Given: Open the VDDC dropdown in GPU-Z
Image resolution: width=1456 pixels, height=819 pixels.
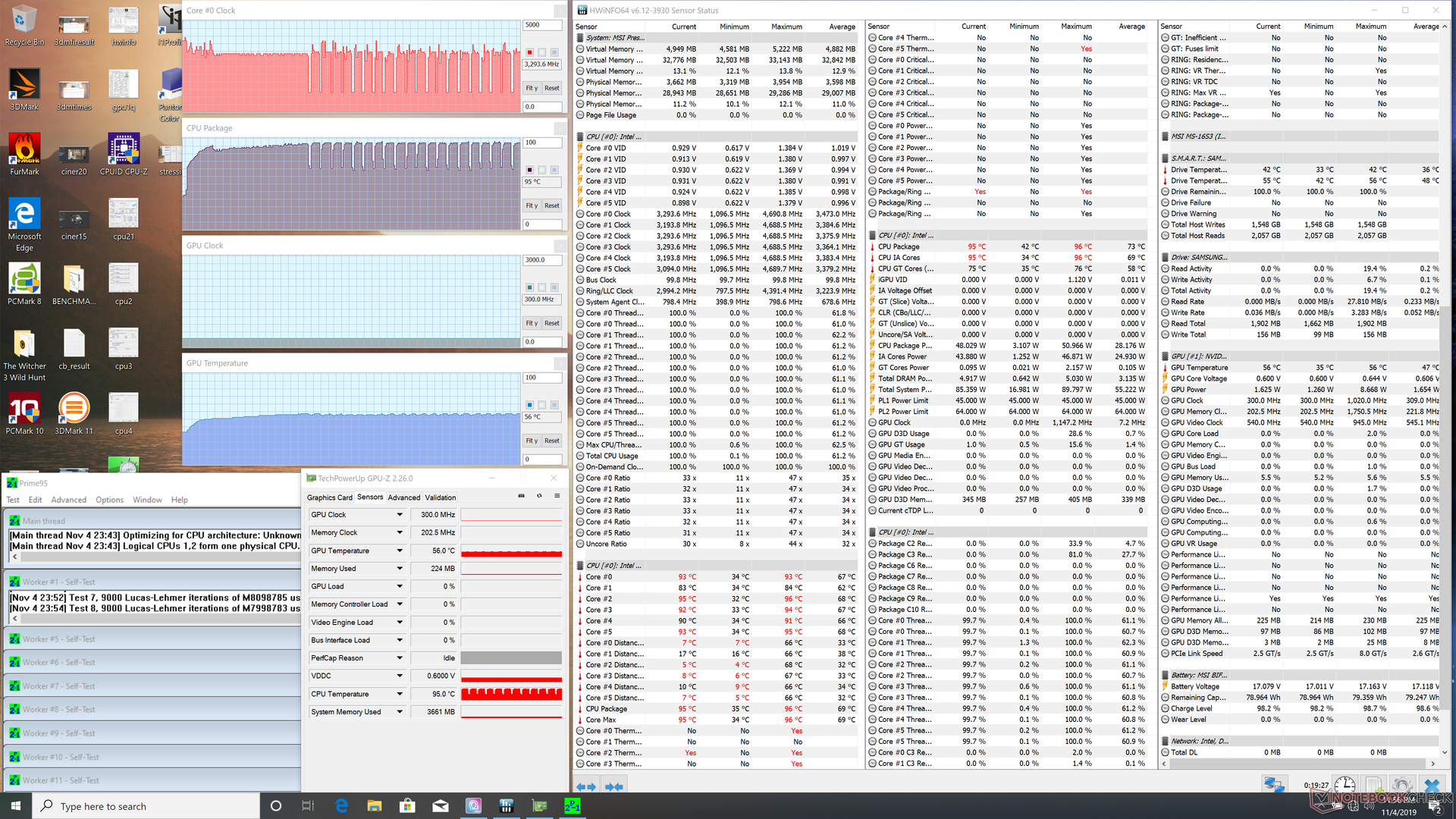Looking at the screenshot, I should pyautogui.click(x=400, y=676).
